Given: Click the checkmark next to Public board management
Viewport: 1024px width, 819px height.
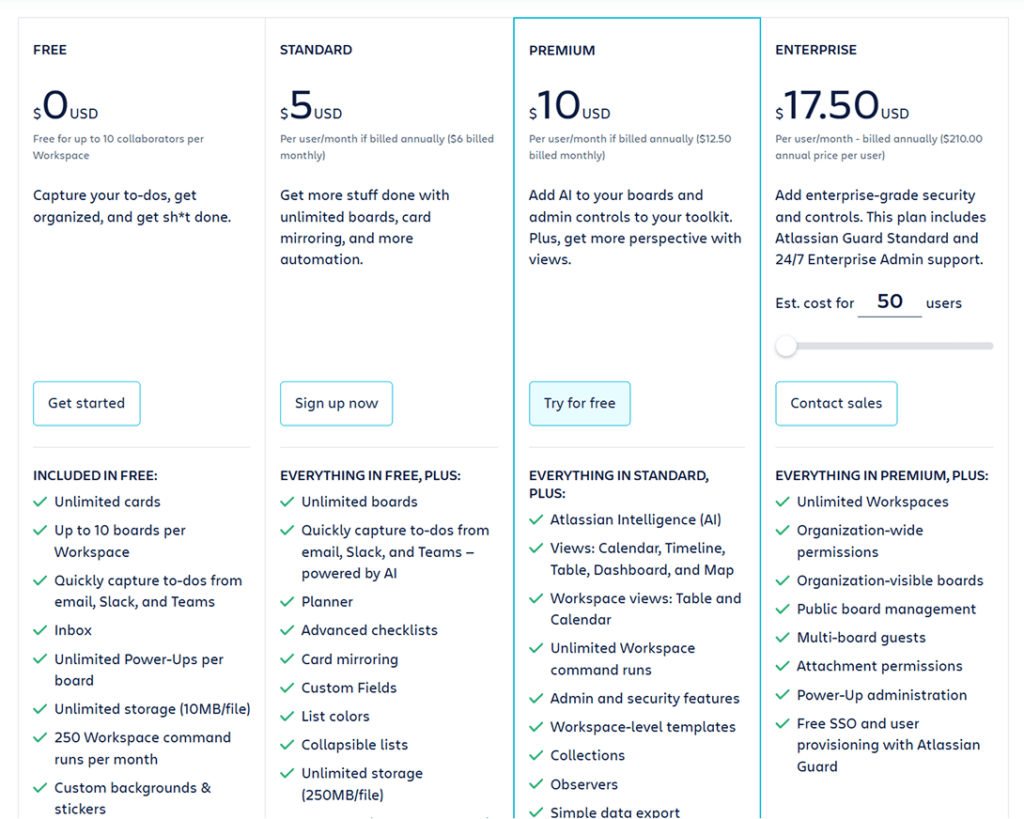Looking at the screenshot, I should click(x=782, y=609).
